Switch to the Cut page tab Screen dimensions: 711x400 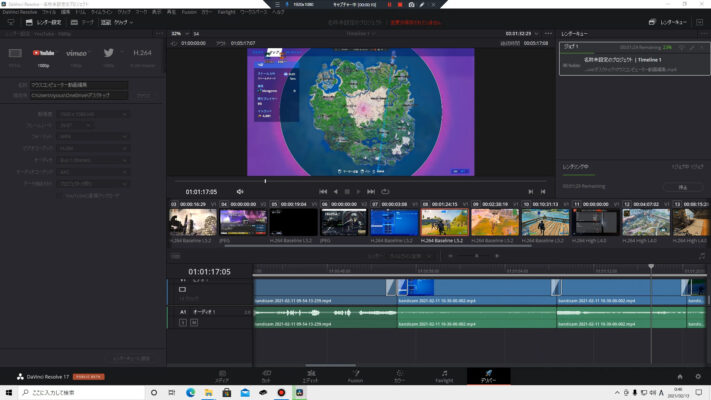pos(267,376)
